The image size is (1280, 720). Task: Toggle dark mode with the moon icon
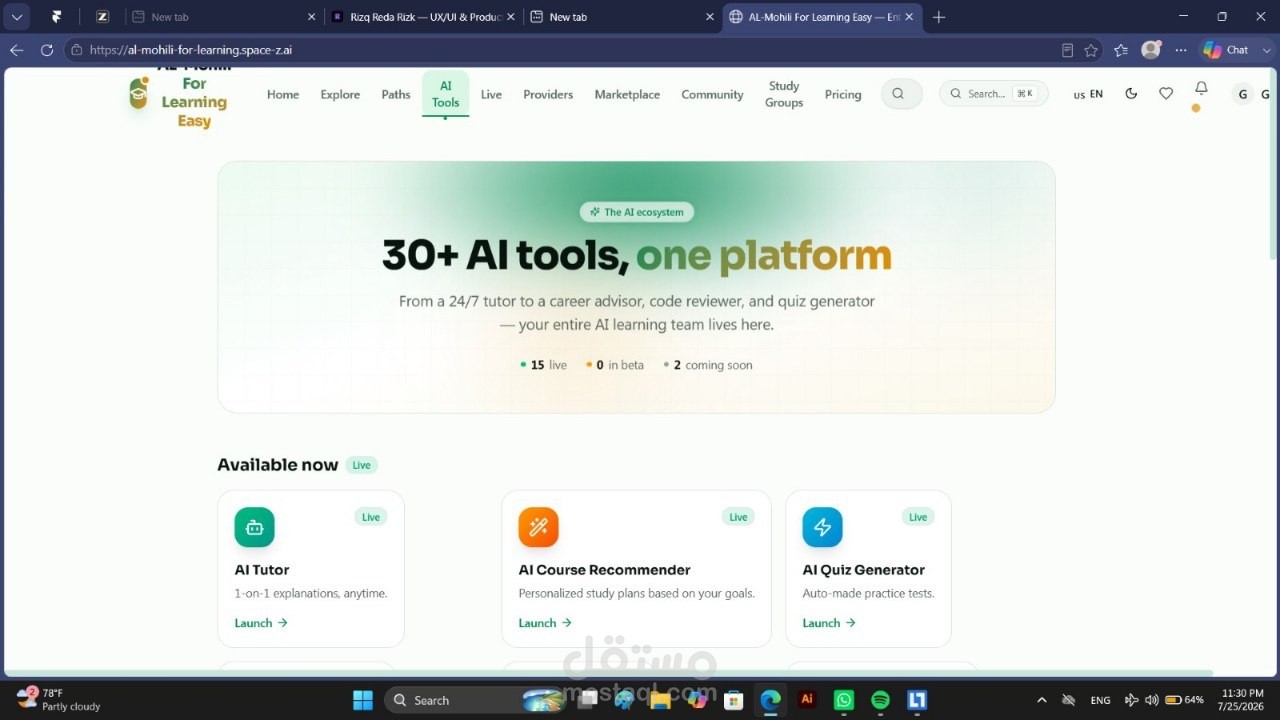tap(1131, 94)
